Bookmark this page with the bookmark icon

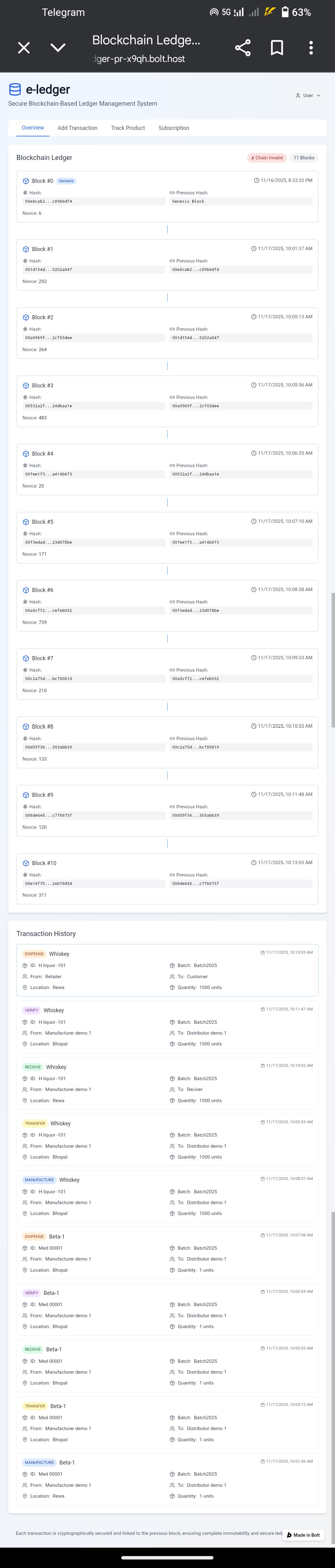[276, 48]
